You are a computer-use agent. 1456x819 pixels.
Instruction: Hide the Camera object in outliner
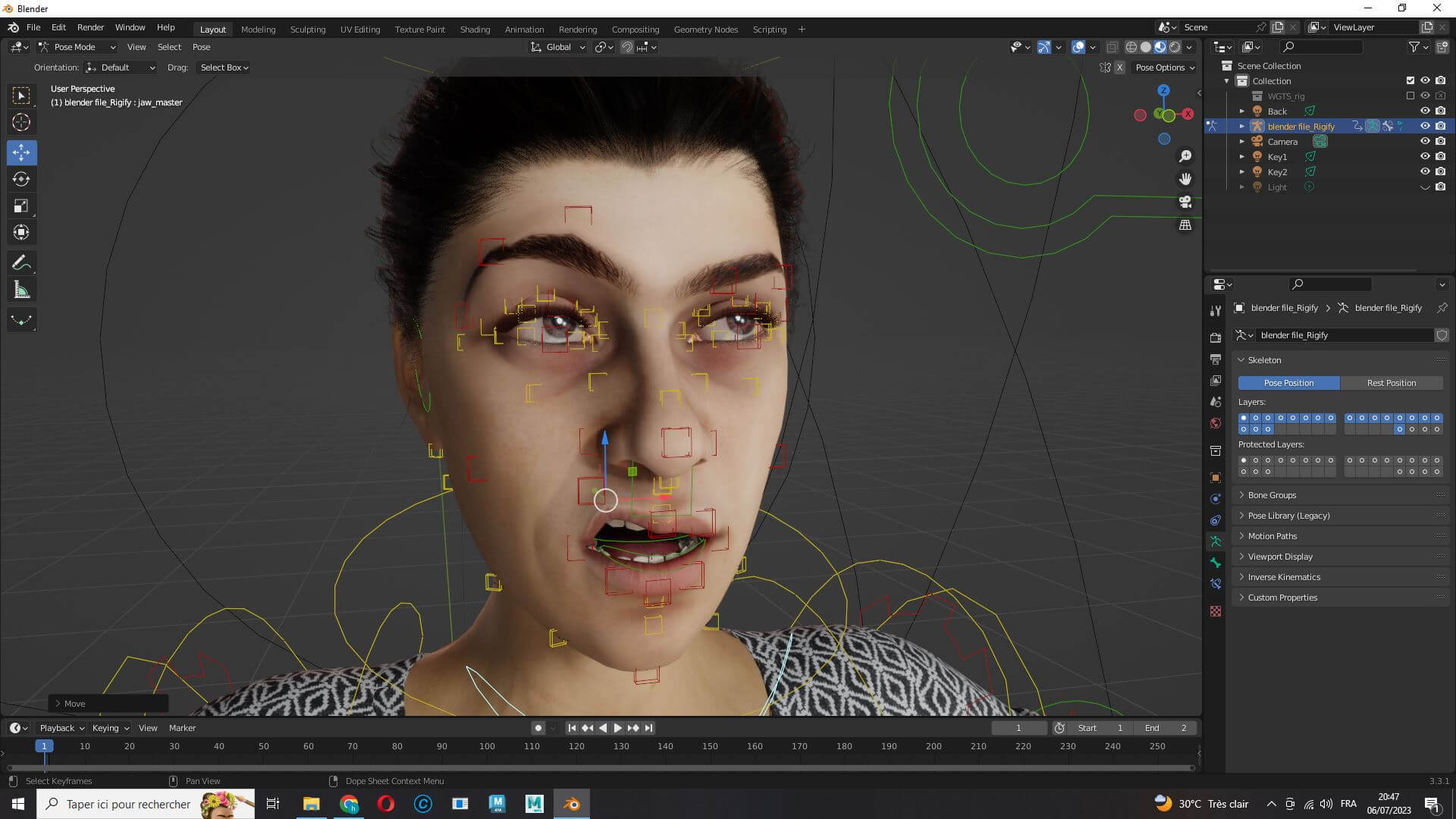click(x=1425, y=142)
